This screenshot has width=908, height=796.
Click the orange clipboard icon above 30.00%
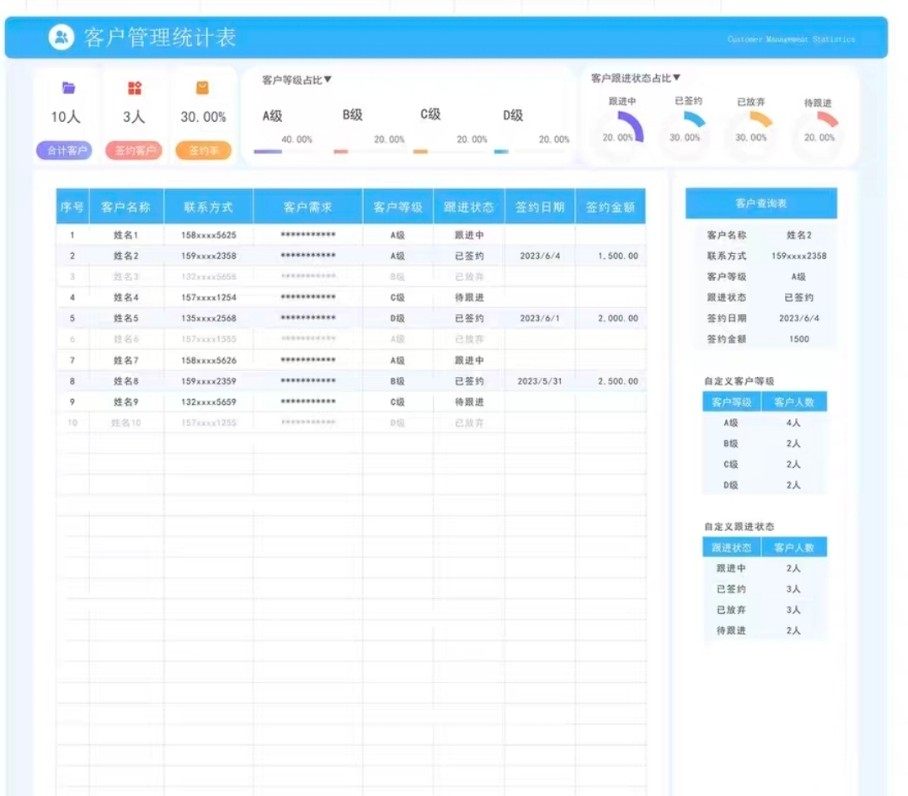click(202, 88)
